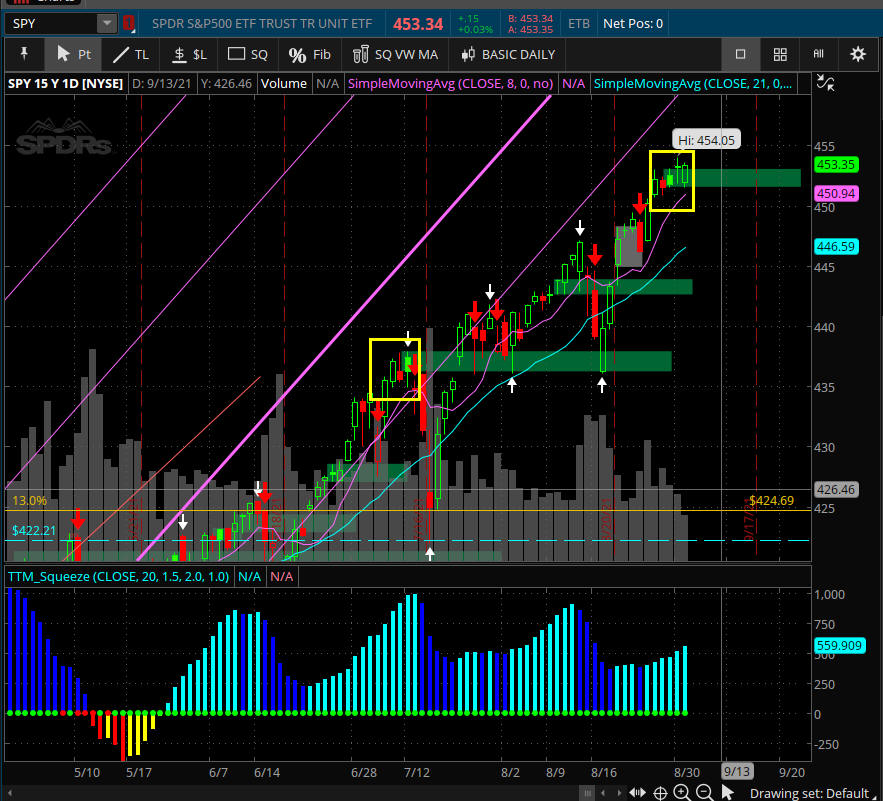Screen dimensions: 883x801
Task: Click the SimpleMovingAvg (CLOSE, 8, 0, no) label
Action: click(x=451, y=84)
